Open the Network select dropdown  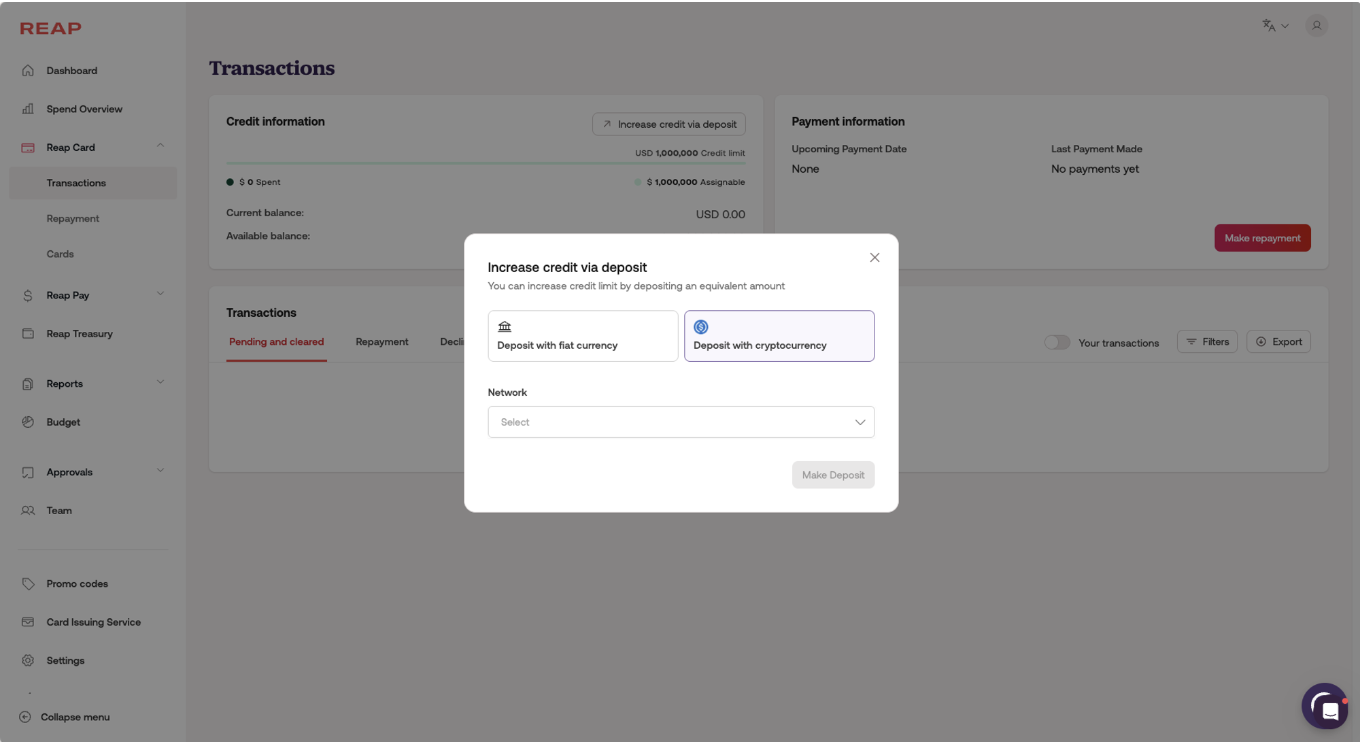pyautogui.click(x=681, y=422)
